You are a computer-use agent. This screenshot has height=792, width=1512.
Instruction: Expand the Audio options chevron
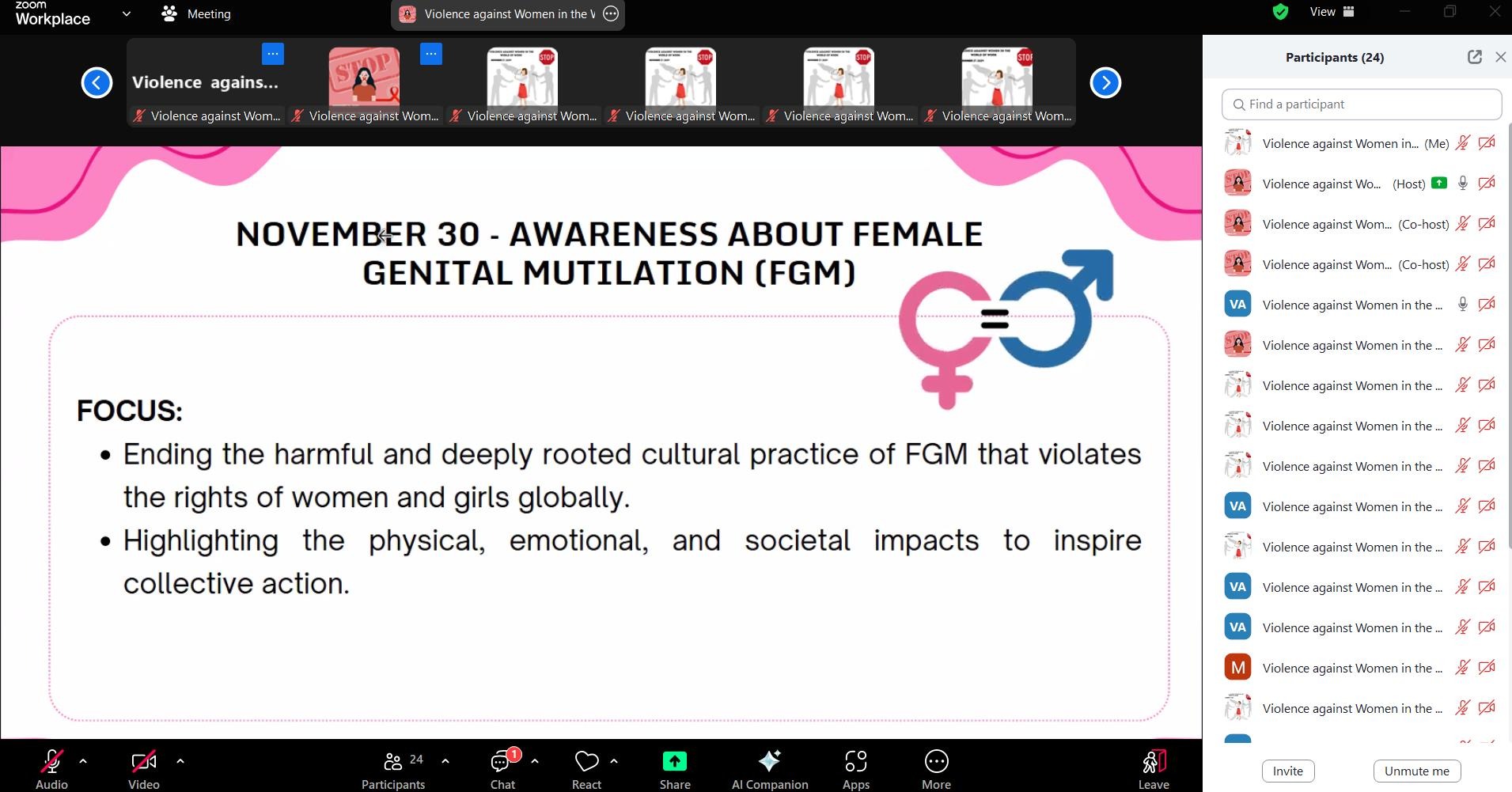(x=82, y=761)
